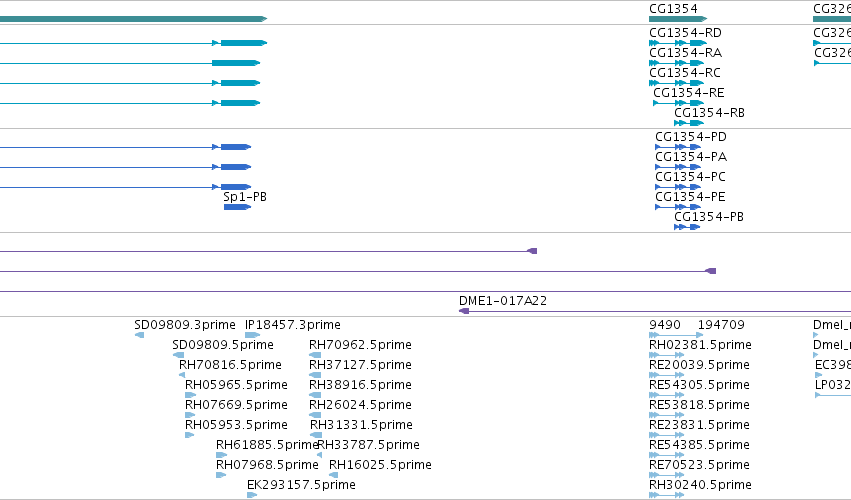Click the CG1354-RD transcript glyph
Screen dimensions: 851x500
678,43
